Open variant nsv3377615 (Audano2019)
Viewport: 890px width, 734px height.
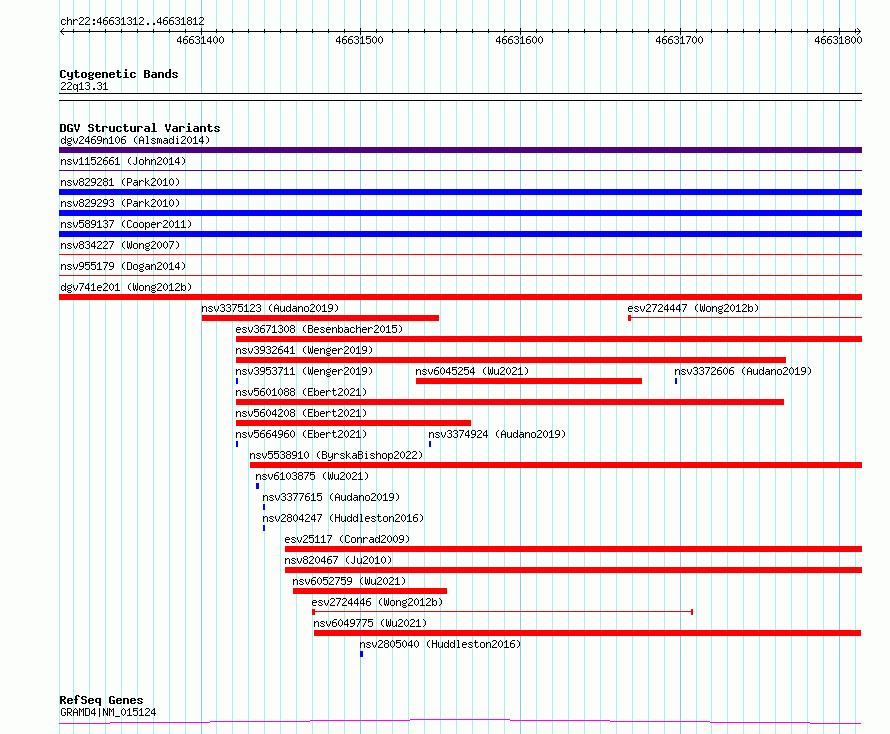[331, 497]
